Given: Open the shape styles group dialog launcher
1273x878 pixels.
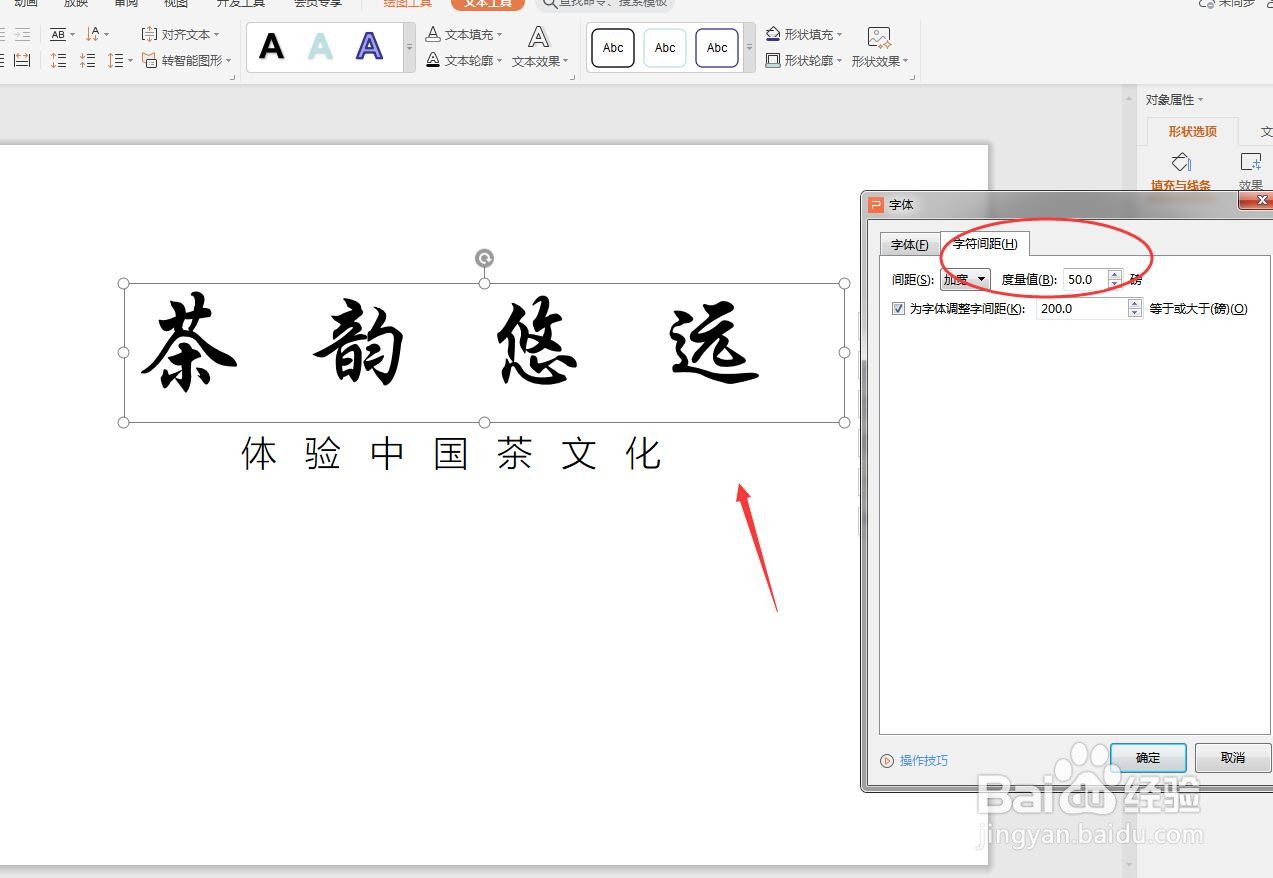Looking at the screenshot, I should [913, 75].
